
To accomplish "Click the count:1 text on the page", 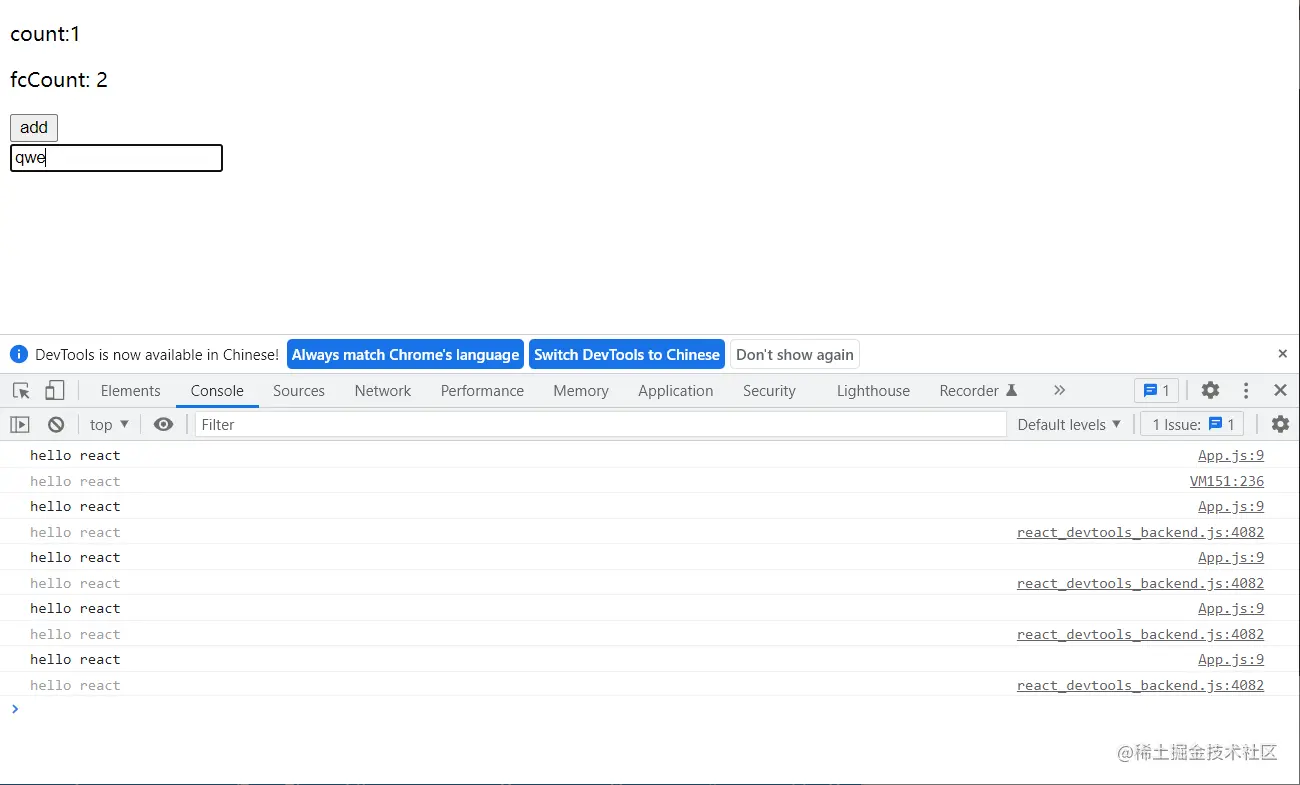I will 45,34.
